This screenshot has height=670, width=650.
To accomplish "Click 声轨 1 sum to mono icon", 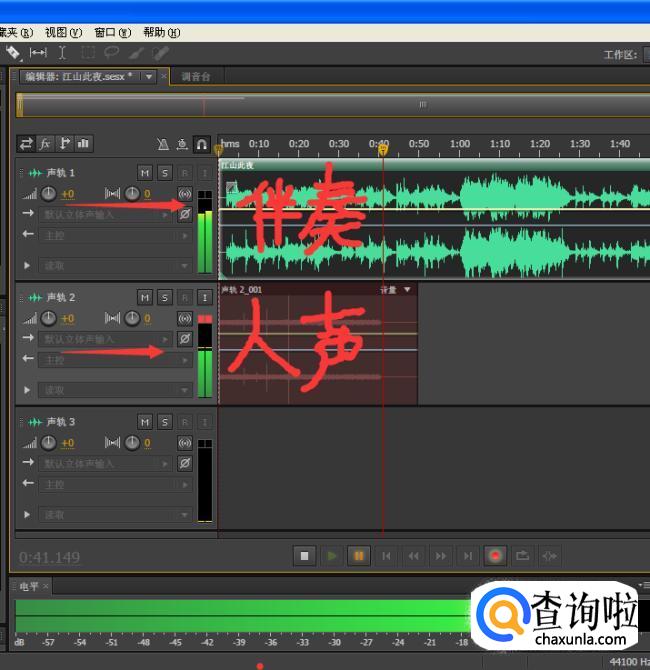I will tap(185, 194).
